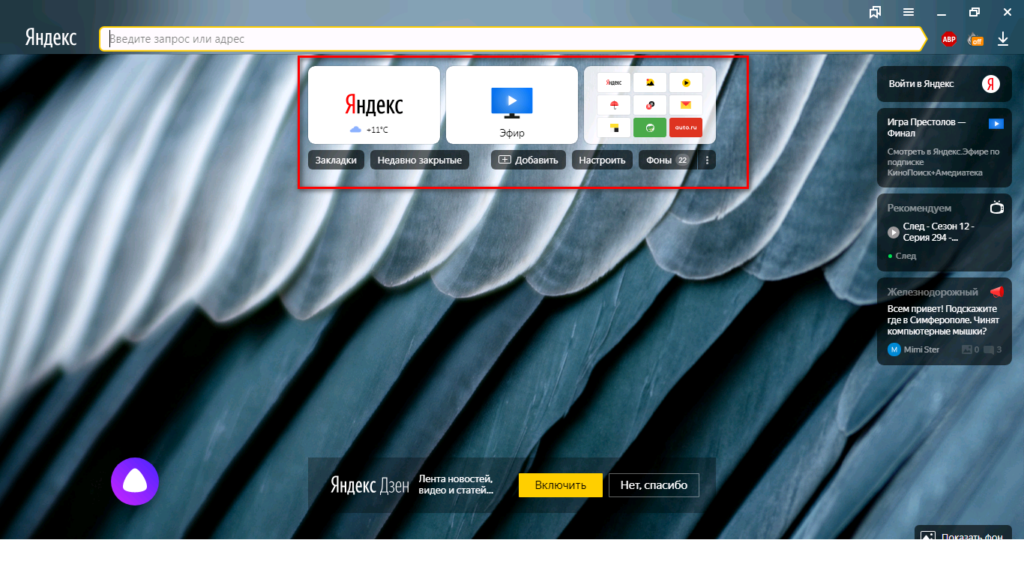This screenshot has height=576, width=1024.
Task: Click the +11°C weather reading
Action: 377,130
